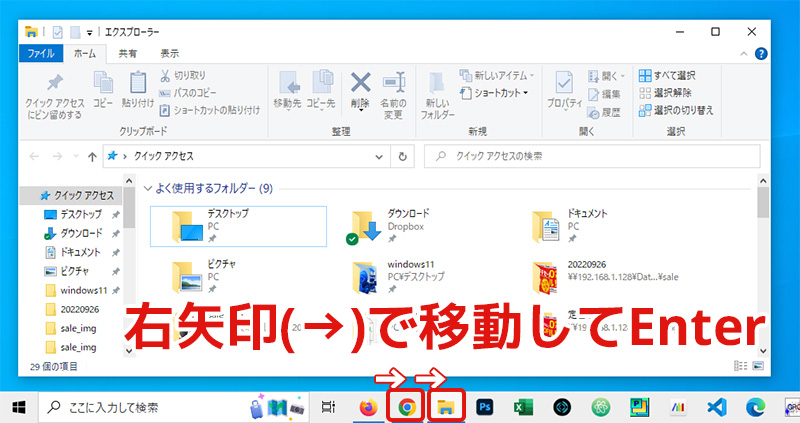
Task: Choose Copy path (パスのコピー)
Action: 188,93
